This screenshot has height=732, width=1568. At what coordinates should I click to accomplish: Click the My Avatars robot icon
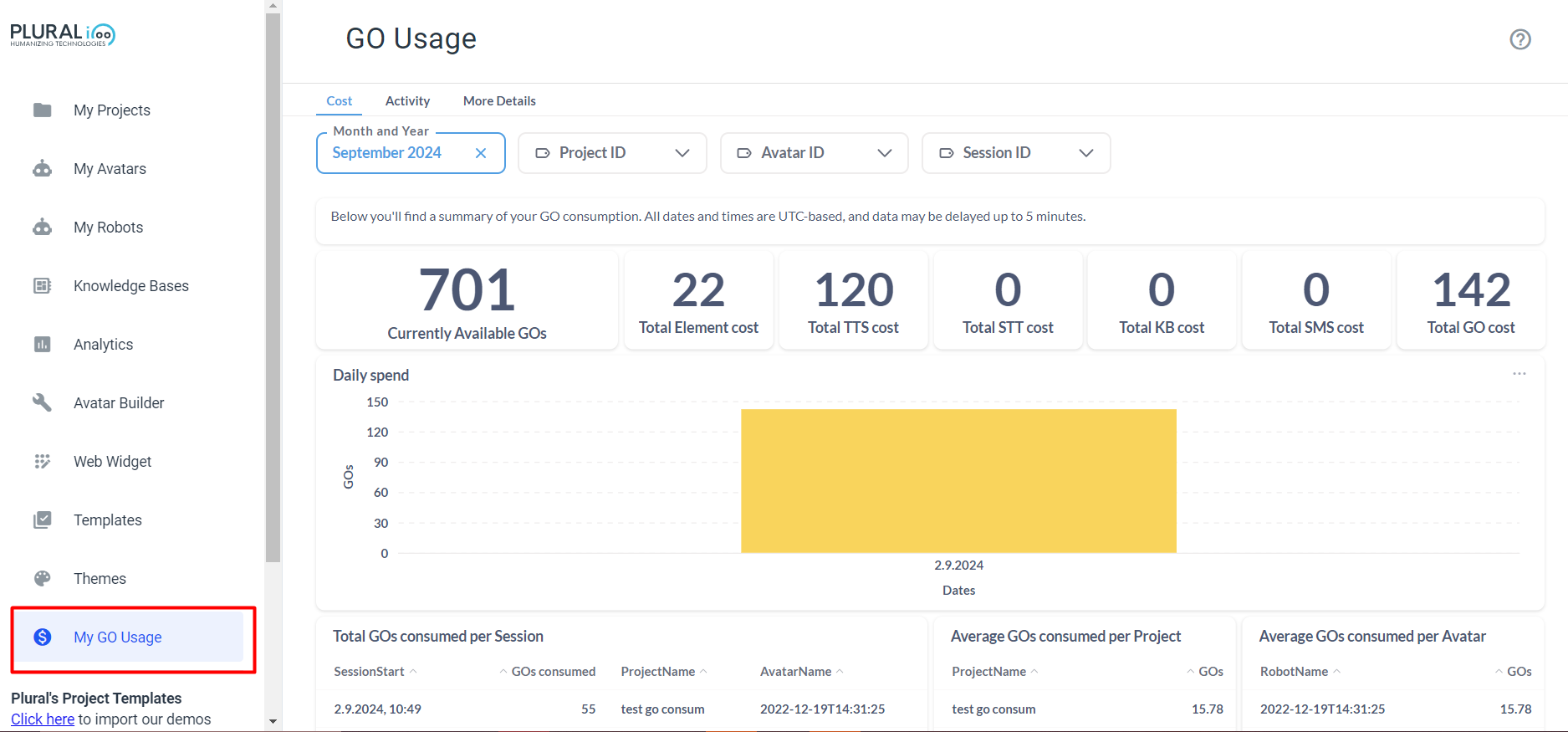point(43,168)
